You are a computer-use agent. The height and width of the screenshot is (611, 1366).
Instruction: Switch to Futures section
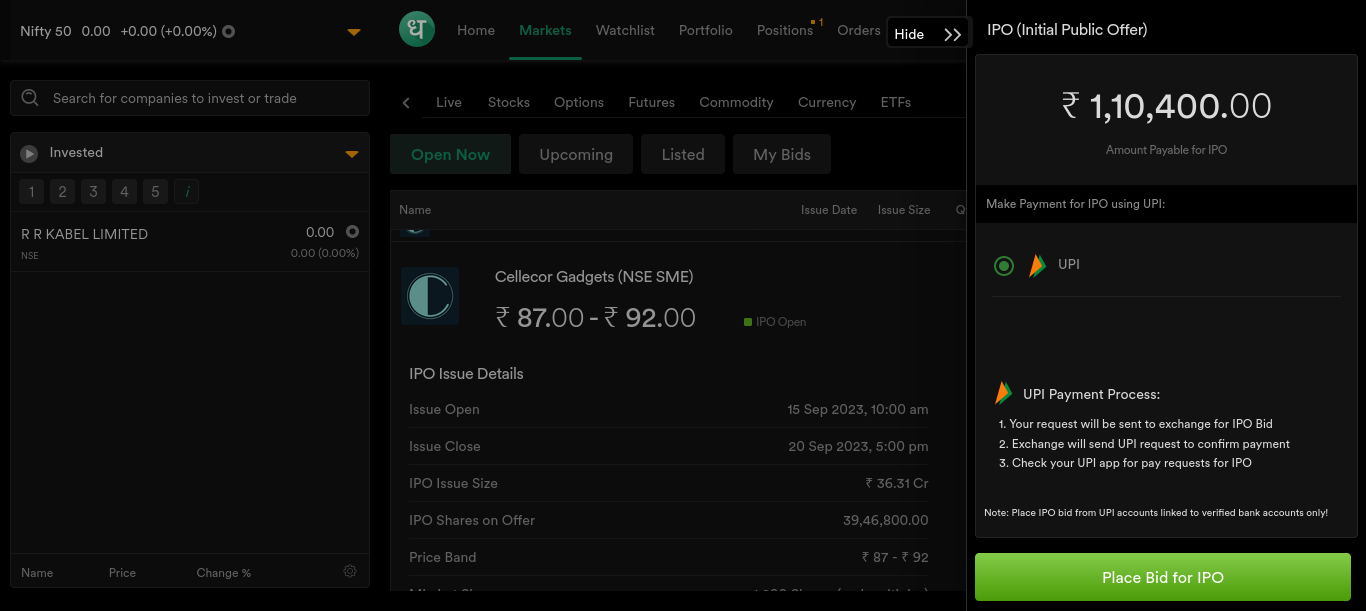pyautogui.click(x=652, y=102)
